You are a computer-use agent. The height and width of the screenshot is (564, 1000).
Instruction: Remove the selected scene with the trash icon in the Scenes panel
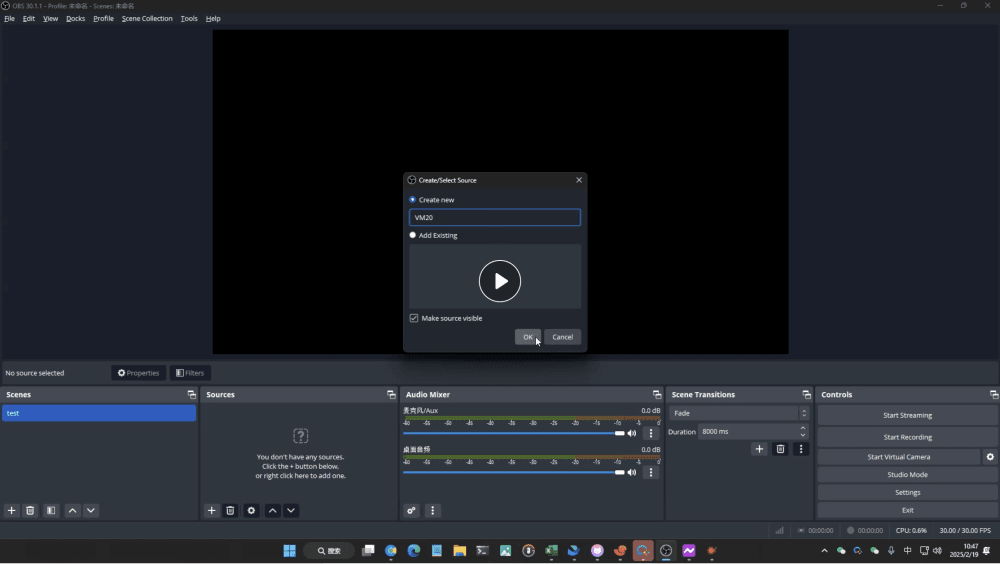pyautogui.click(x=30, y=510)
